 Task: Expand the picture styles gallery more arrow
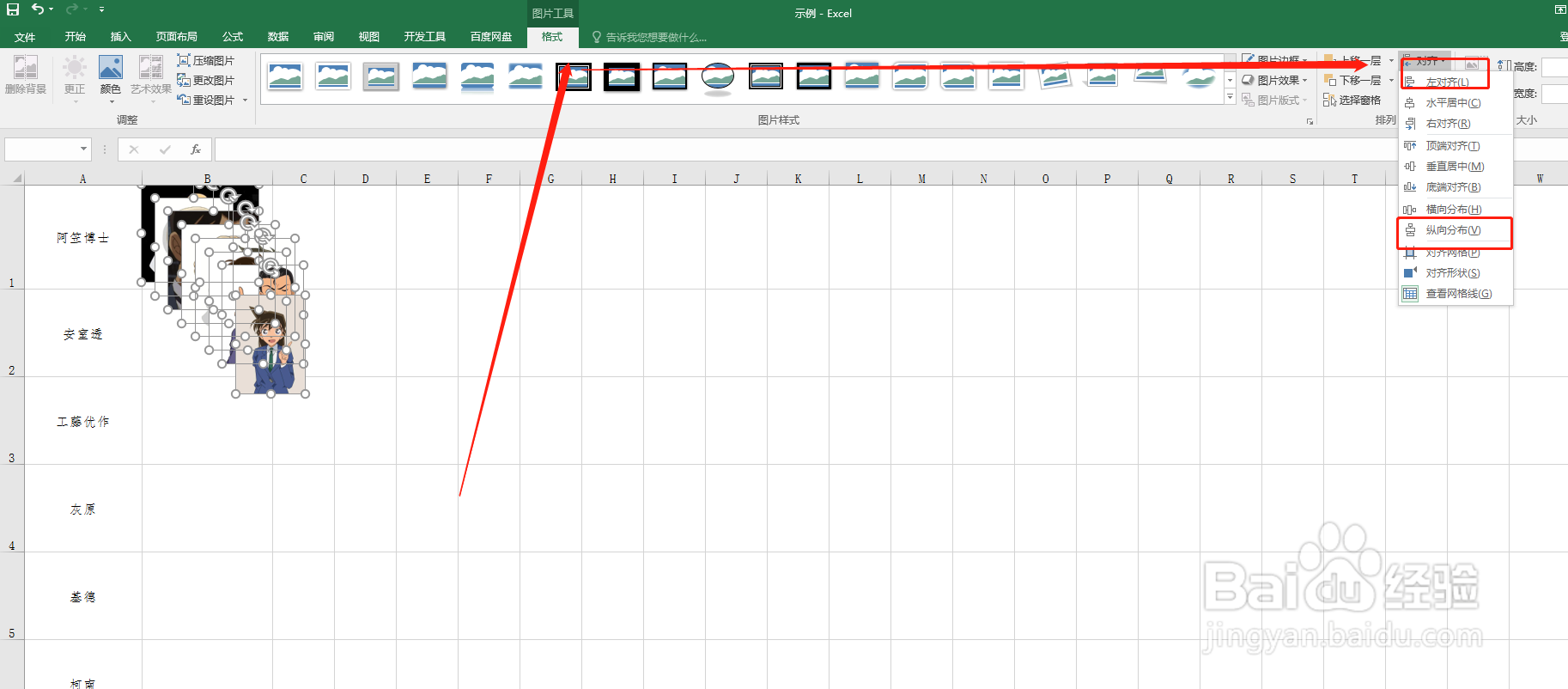pyautogui.click(x=1231, y=98)
